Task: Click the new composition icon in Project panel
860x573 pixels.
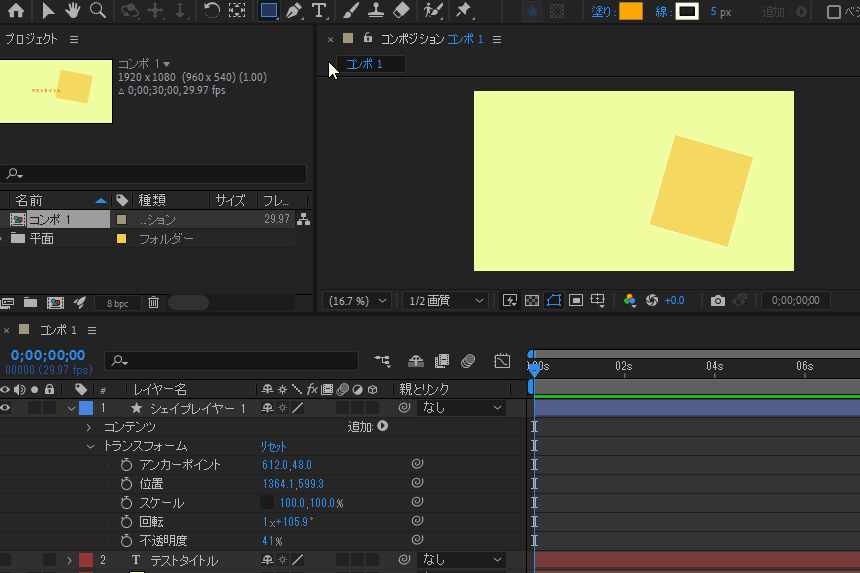Action: (55, 303)
